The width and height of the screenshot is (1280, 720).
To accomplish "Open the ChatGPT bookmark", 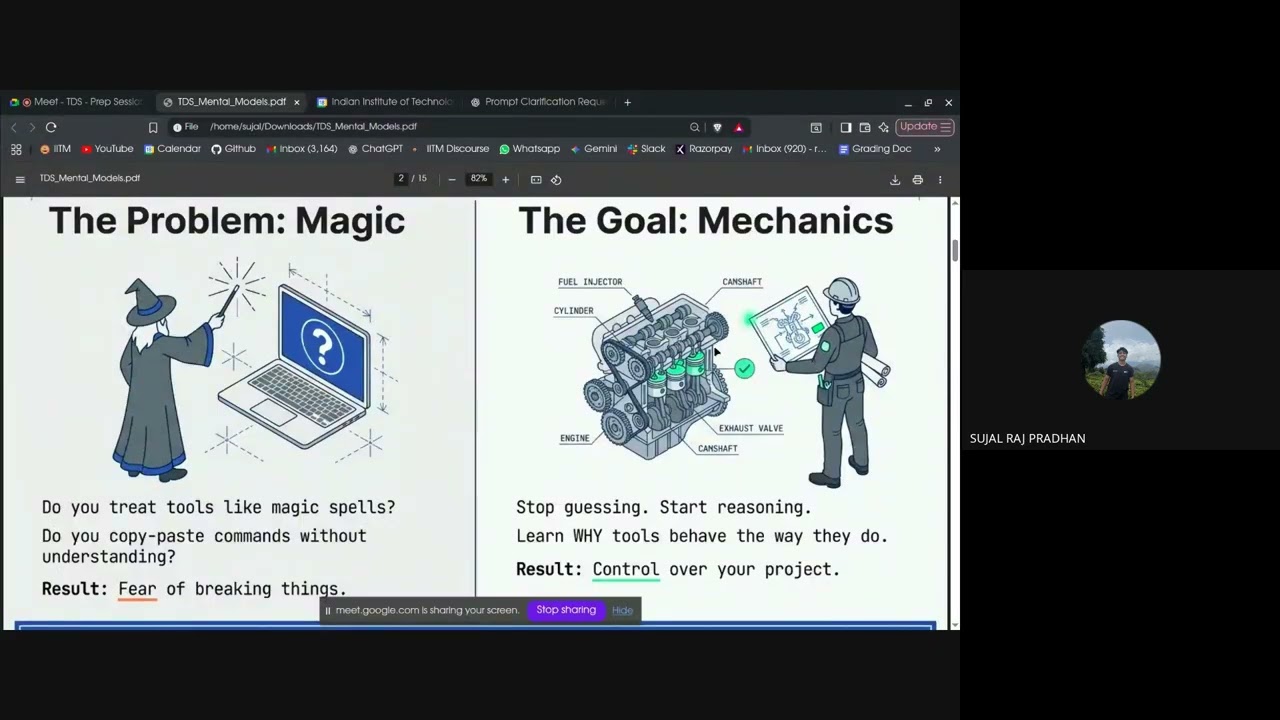I will [x=375, y=149].
